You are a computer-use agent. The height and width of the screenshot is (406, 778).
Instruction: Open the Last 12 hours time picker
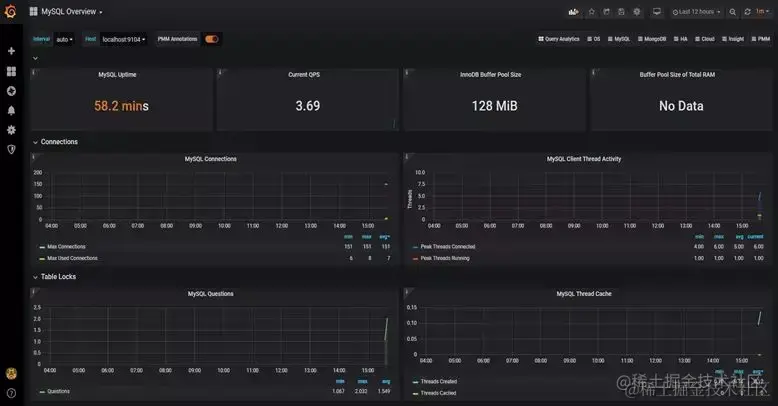[x=697, y=12]
